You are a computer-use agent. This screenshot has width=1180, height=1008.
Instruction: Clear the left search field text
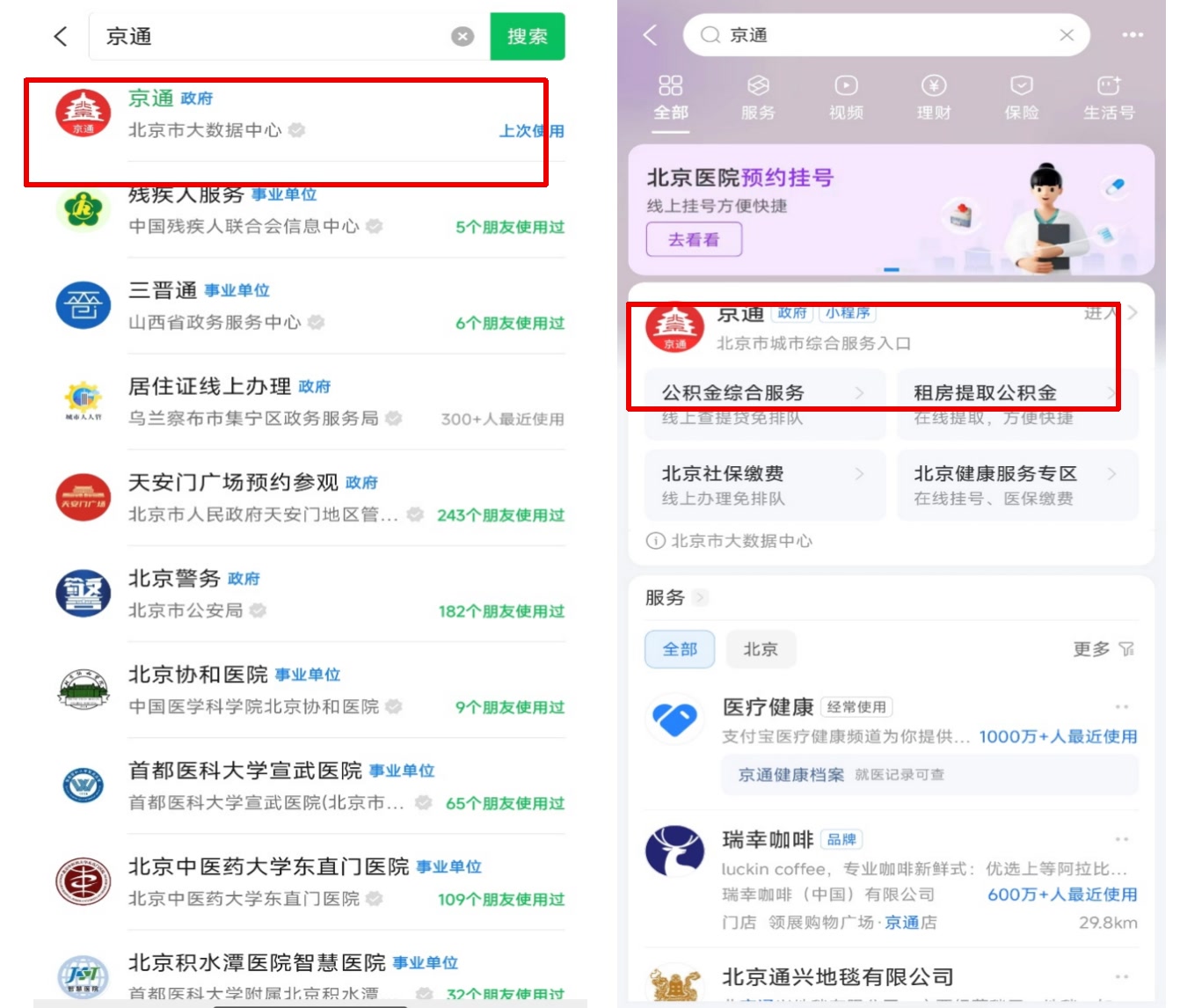coord(463,36)
